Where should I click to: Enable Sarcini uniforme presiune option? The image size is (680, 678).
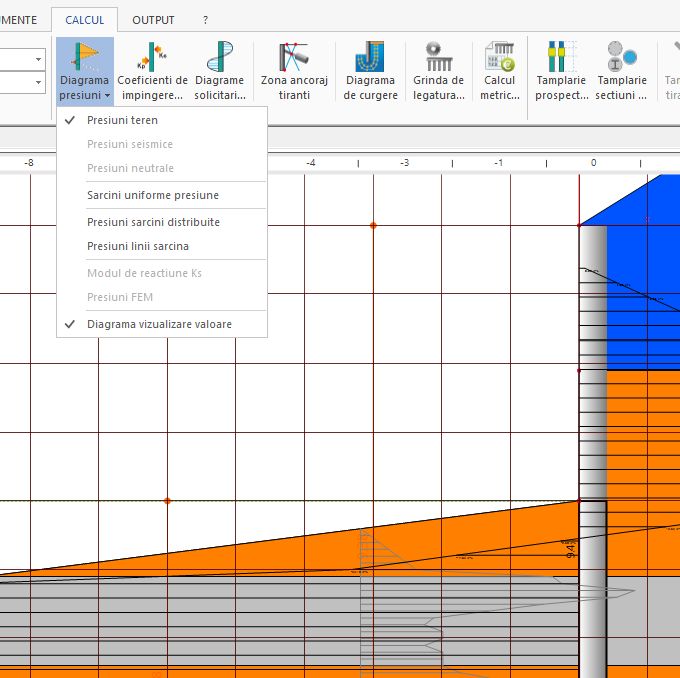[152, 195]
